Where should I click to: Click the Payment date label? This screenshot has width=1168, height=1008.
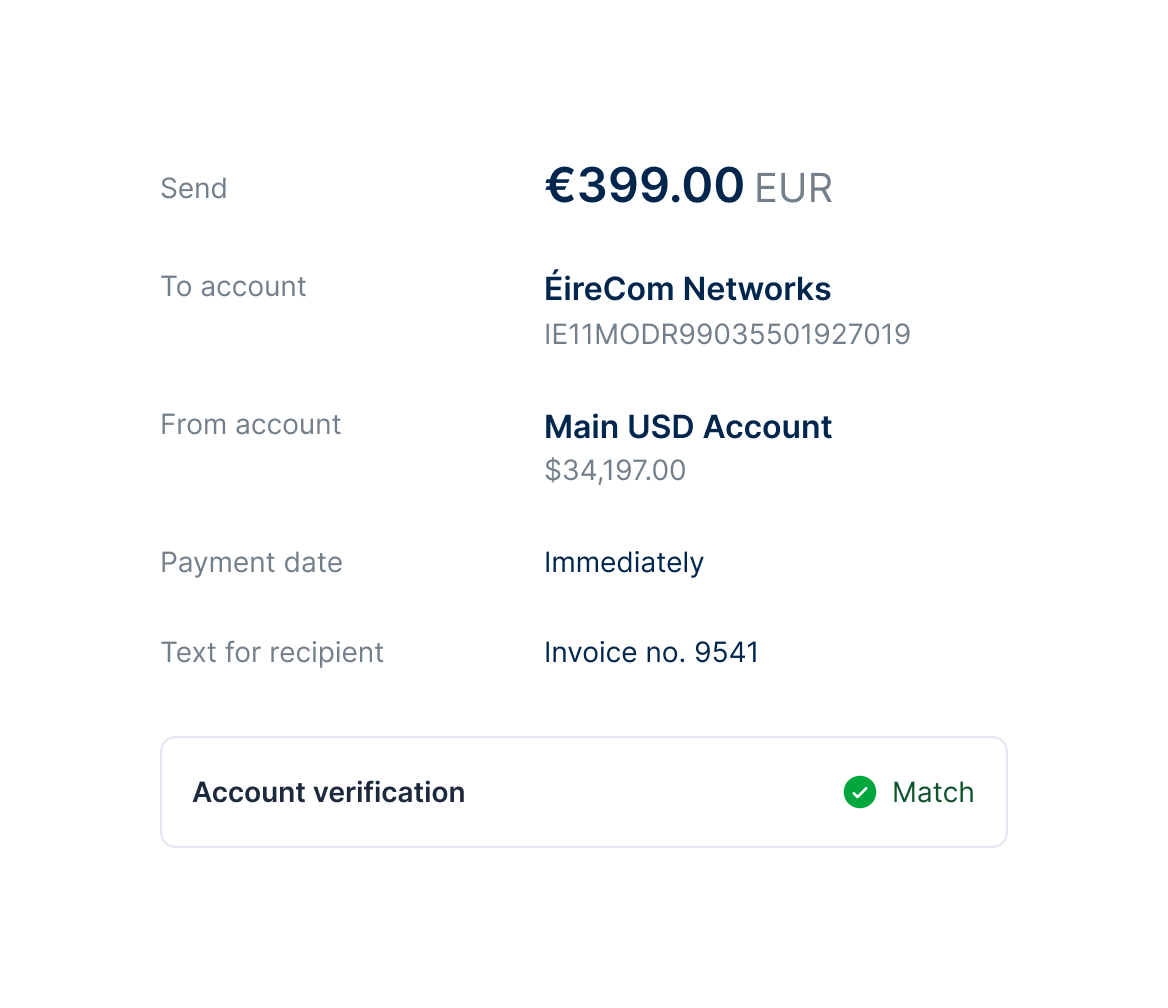point(251,562)
